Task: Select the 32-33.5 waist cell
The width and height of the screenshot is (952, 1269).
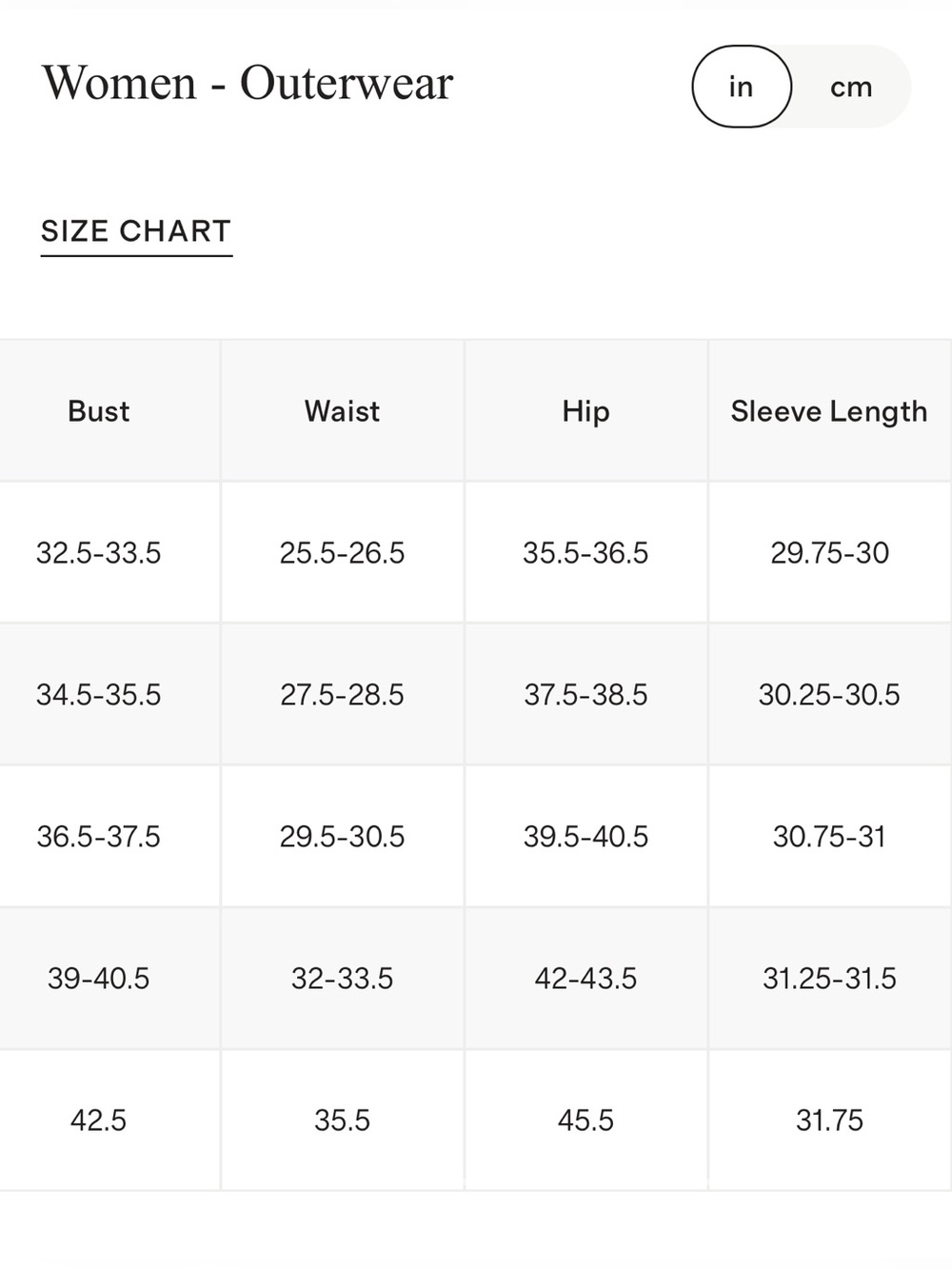Action: click(343, 978)
